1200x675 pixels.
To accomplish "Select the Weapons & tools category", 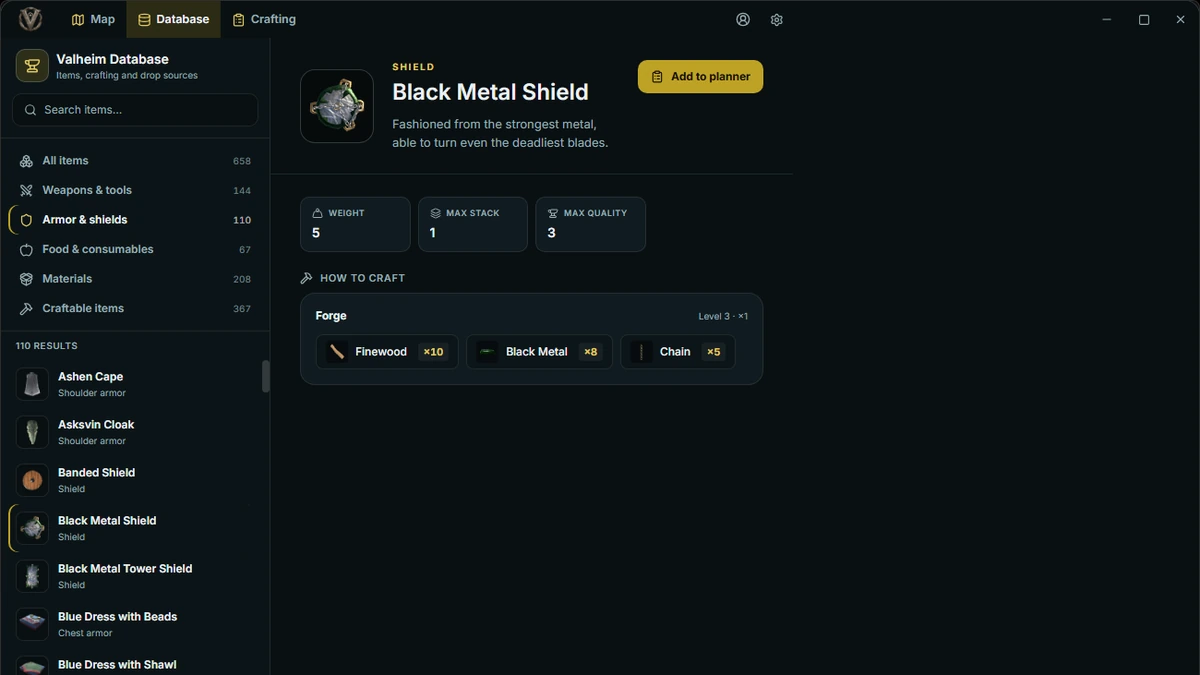I will tap(134, 190).
